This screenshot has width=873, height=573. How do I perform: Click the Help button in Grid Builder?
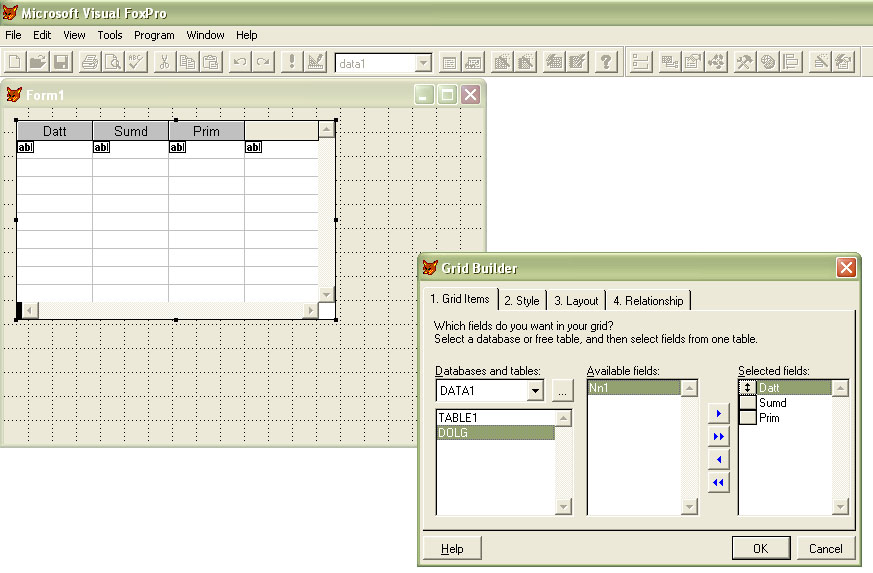(452, 548)
